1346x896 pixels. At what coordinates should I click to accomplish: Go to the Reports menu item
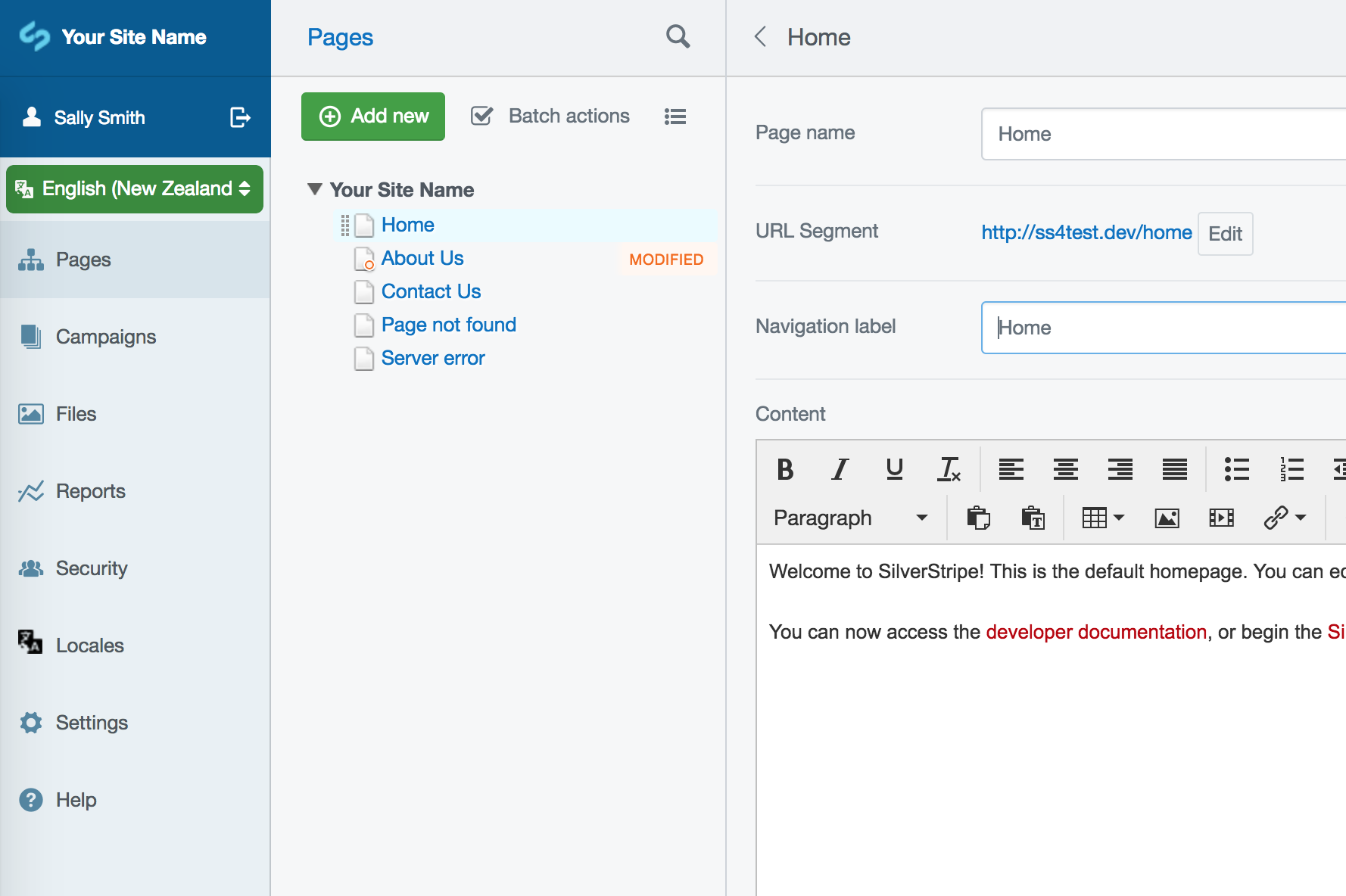coord(90,491)
